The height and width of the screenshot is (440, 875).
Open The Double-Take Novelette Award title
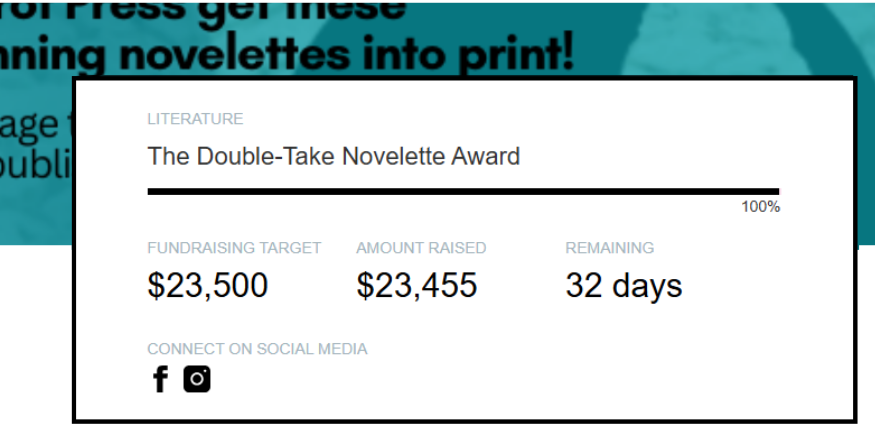click(x=334, y=156)
